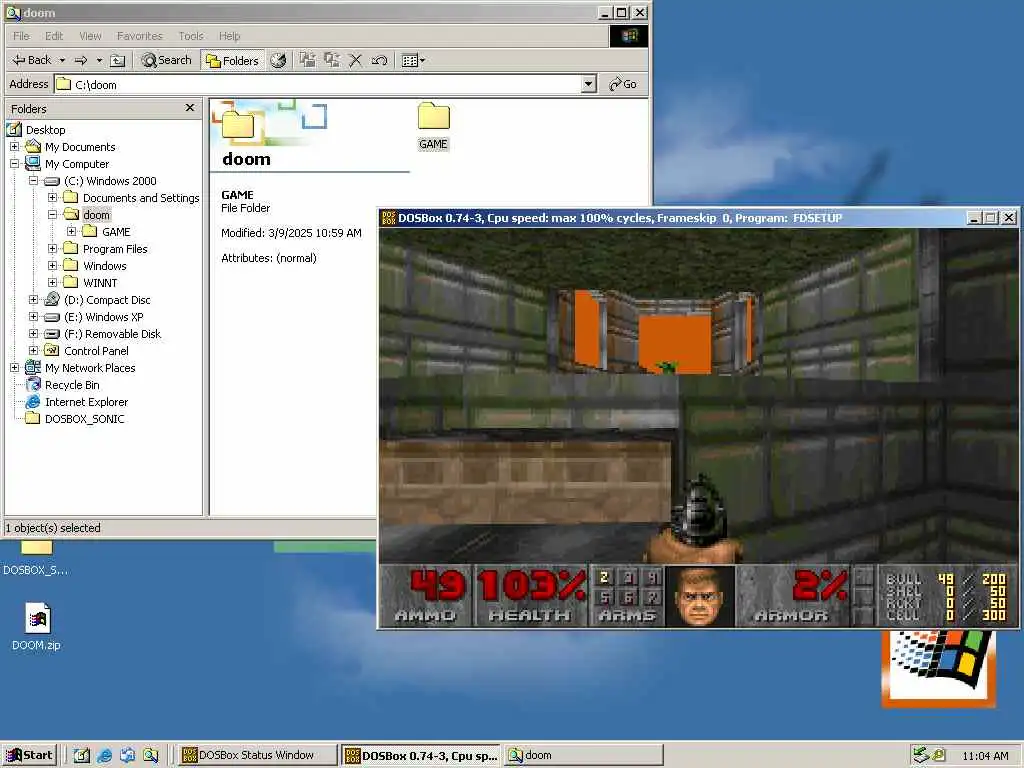Image resolution: width=1024 pixels, height=768 pixels.
Task: Open the Forward history dropdown arrow
Action: [99, 60]
